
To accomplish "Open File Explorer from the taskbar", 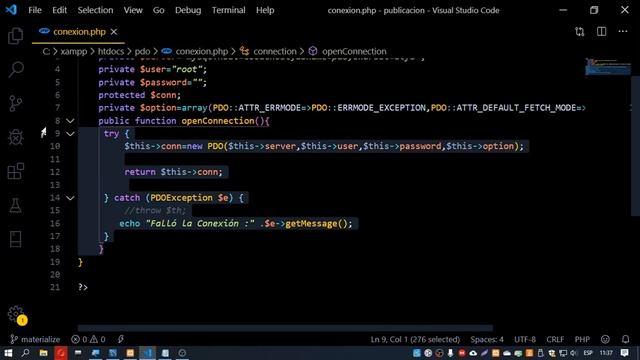I will (x=43, y=353).
